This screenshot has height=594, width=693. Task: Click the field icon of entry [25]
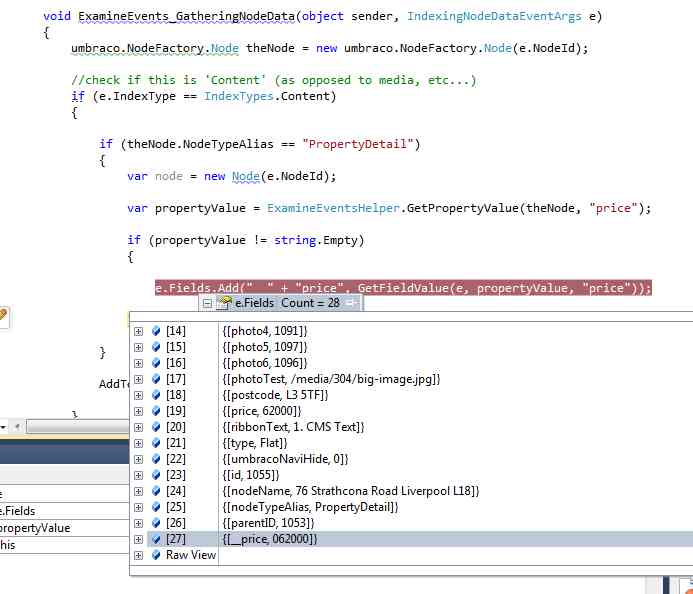[x=156, y=507]
